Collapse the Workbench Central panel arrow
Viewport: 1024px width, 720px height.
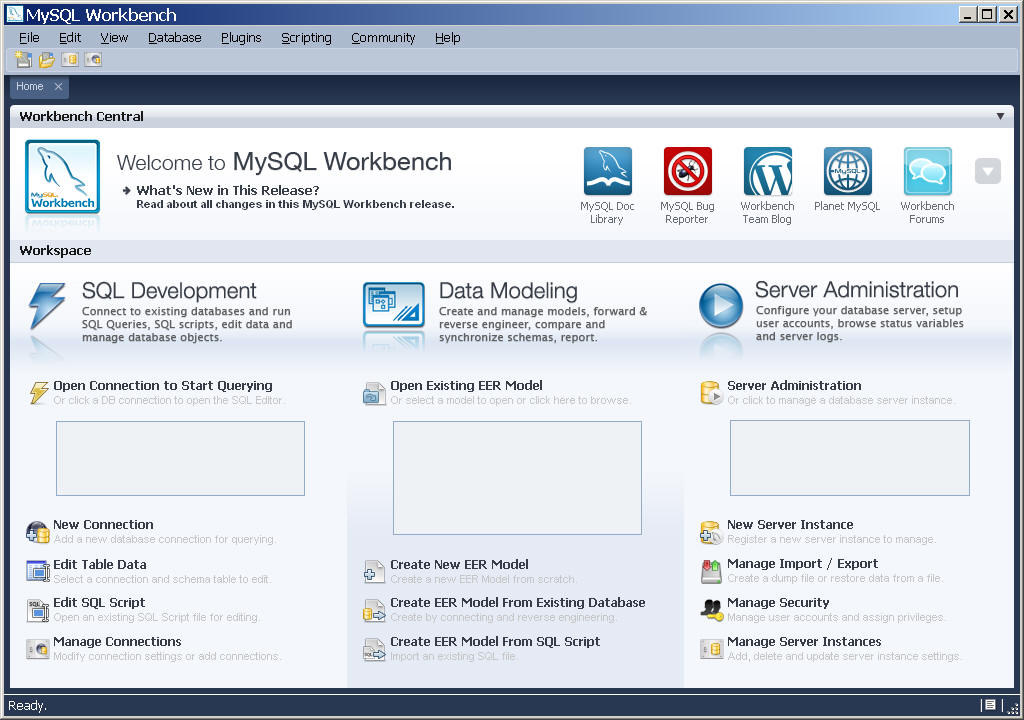(1000, 116)
